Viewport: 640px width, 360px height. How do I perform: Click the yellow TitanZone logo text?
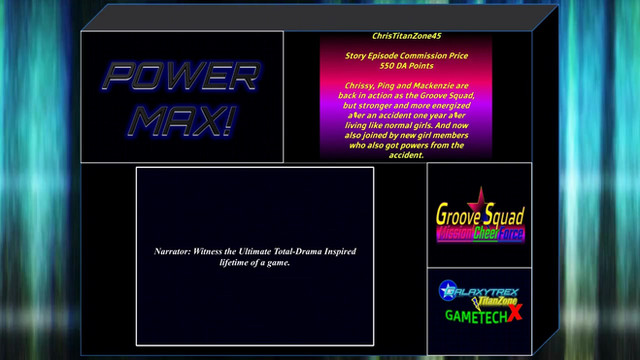pyautogui.click(x=495, y=301)
